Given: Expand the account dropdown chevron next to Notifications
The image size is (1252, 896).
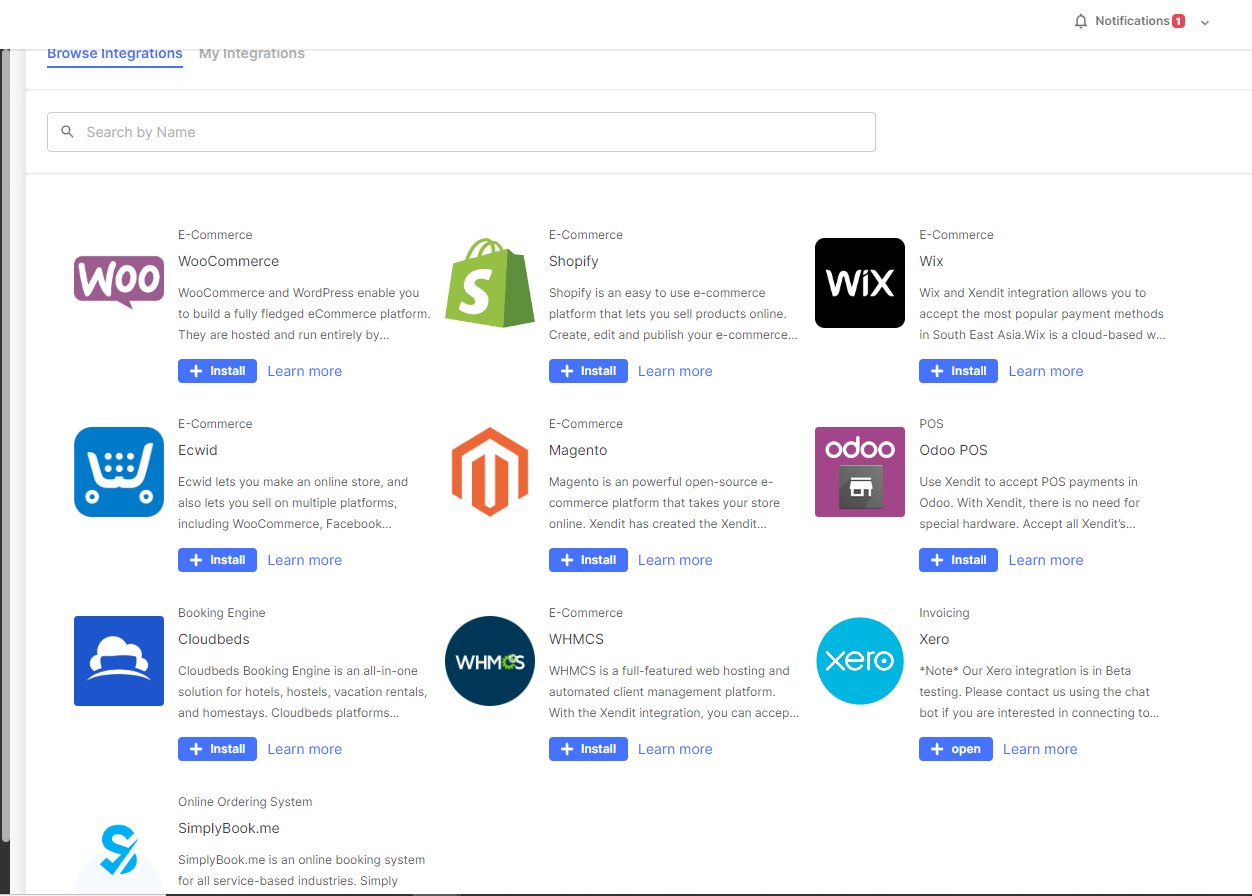Looking at the screenshot, I should pyautogui.click(x=1204, y=22).
